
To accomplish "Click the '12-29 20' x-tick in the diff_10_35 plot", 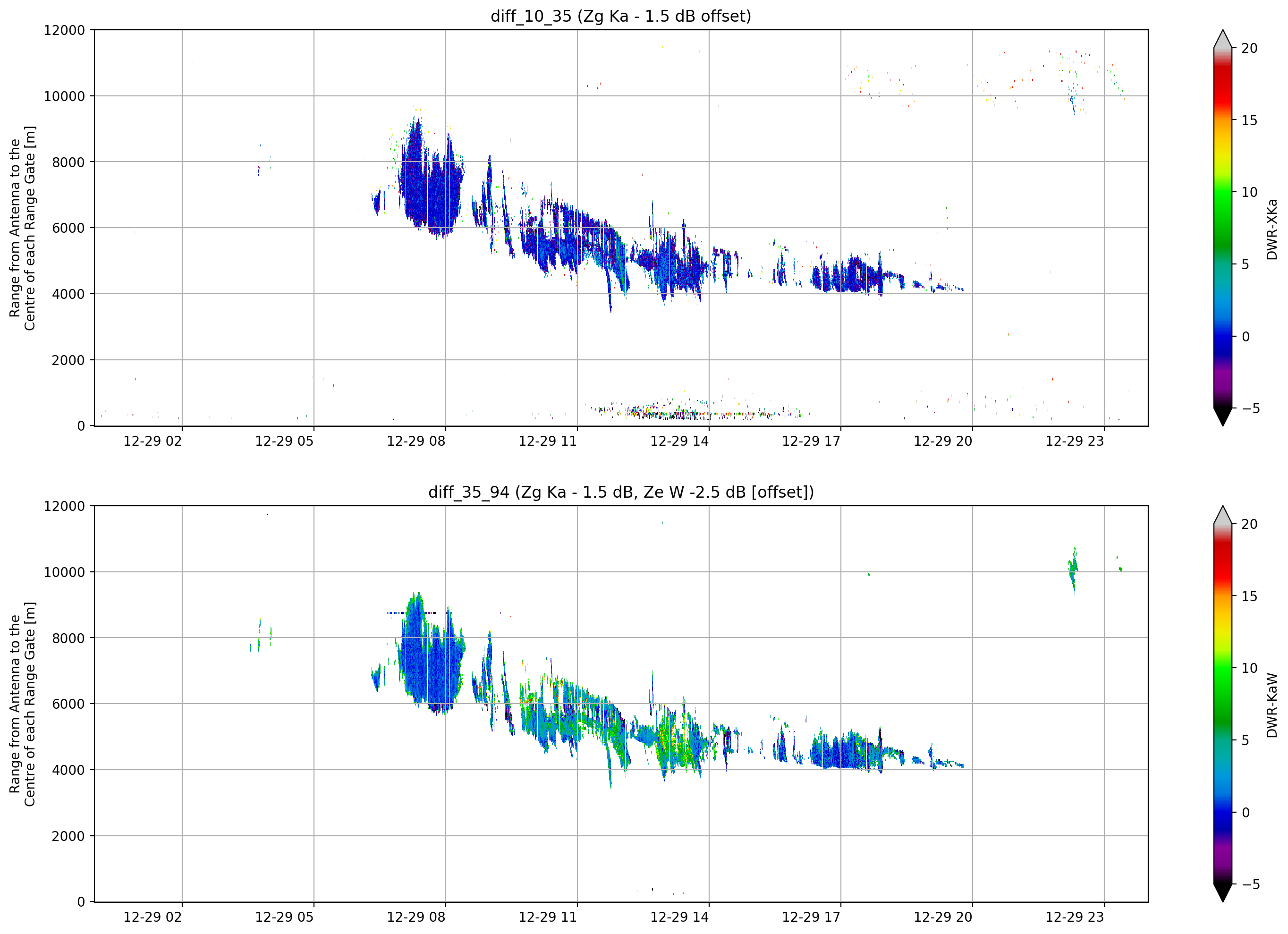I will 943,442.
